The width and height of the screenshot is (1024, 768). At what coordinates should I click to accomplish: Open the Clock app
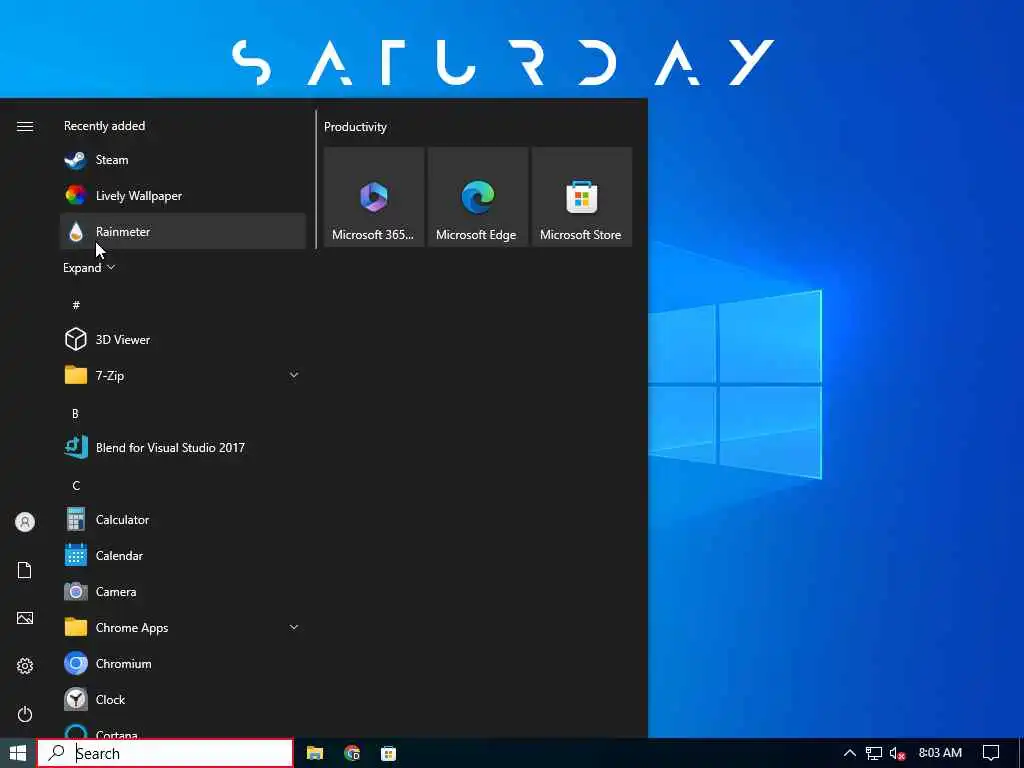click(x=182, y=699)
